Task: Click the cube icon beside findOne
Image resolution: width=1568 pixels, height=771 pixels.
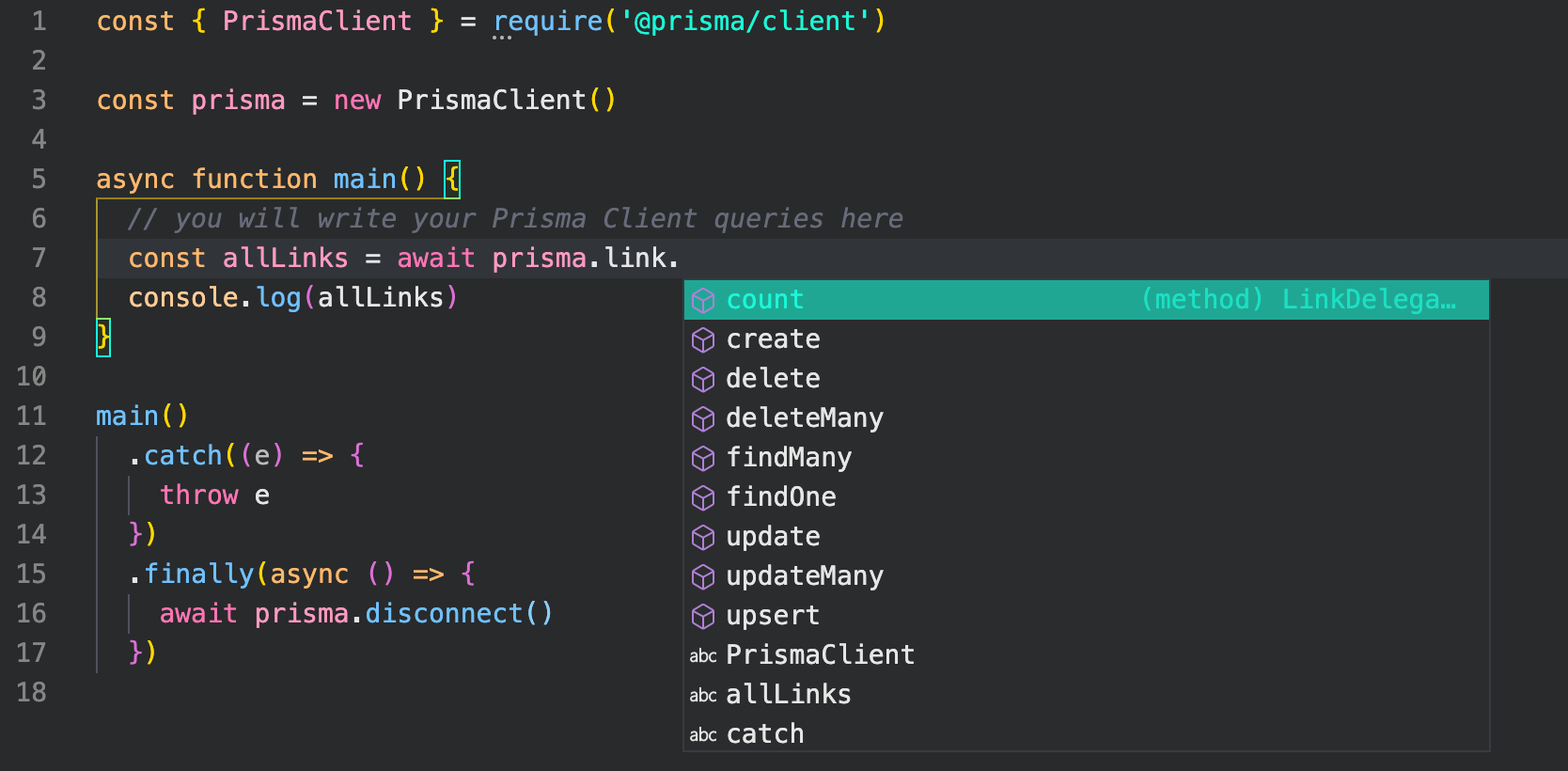Action: [703, 497]
